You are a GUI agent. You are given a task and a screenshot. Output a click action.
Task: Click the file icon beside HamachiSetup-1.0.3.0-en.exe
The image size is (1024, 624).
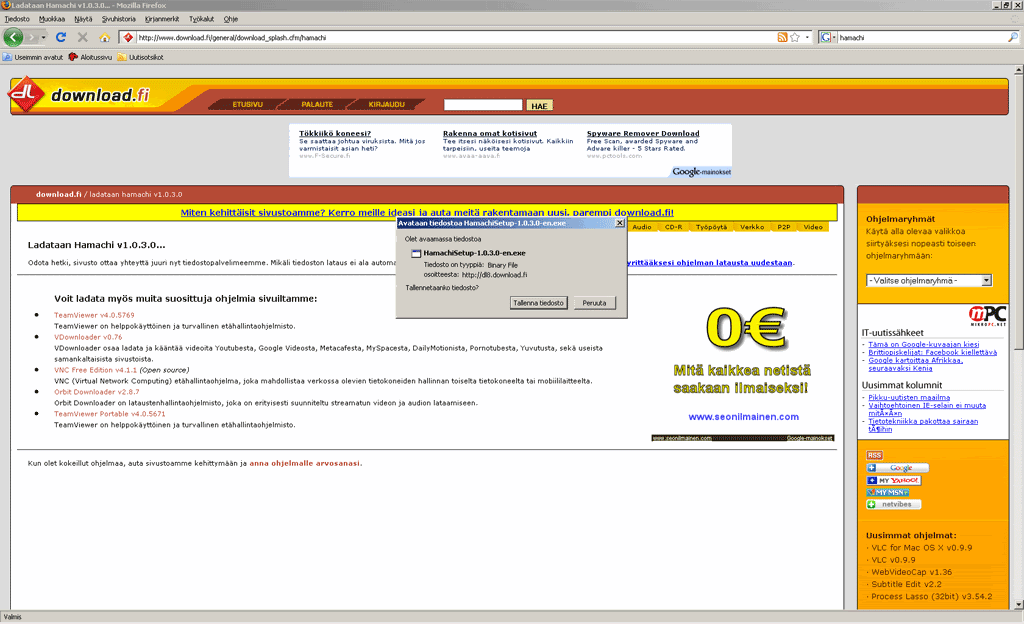[x=415, y=253]
